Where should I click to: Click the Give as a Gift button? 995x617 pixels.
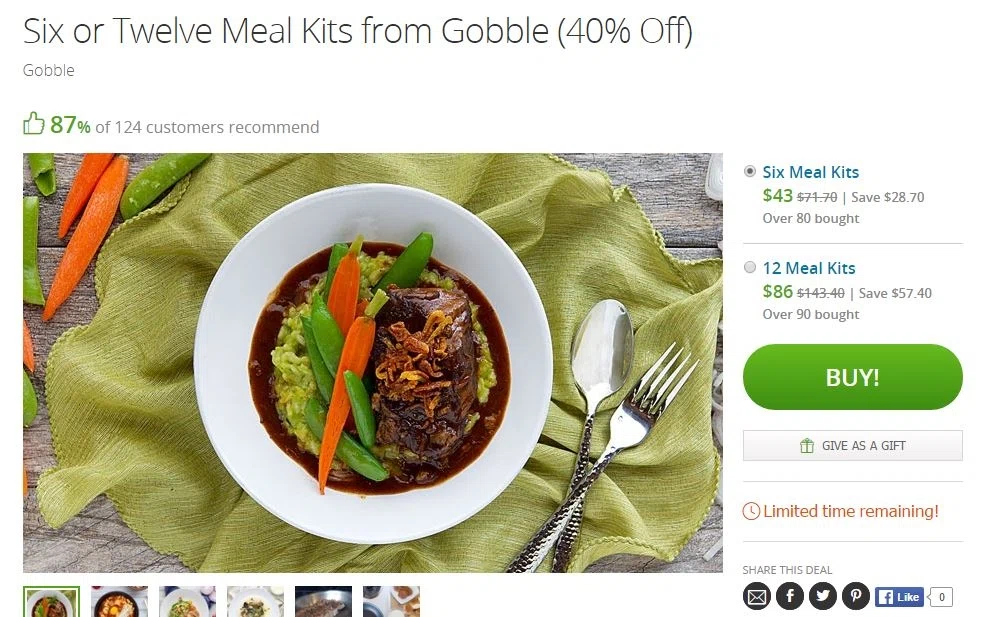(x=852, y=446)
